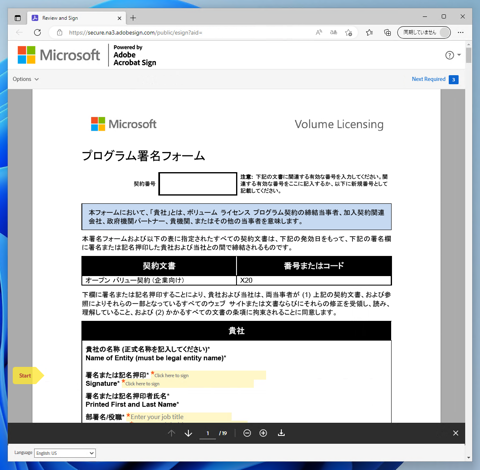Screen dimensions: 480x470
Task: Close the bottom page toolbar
Action: pyautogui.click(x=456, y=433)
